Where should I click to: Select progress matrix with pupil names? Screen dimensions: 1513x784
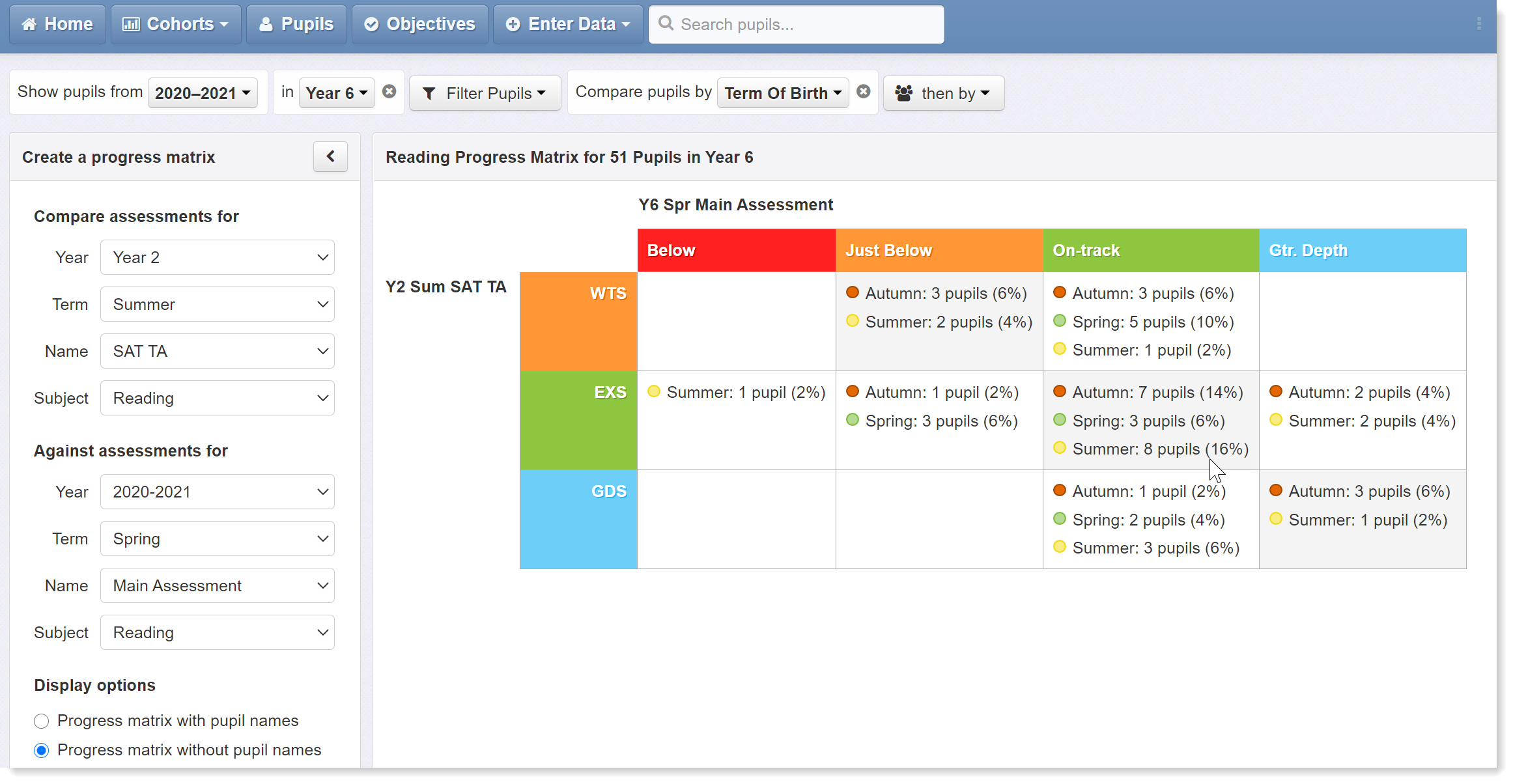pos(42,721)
